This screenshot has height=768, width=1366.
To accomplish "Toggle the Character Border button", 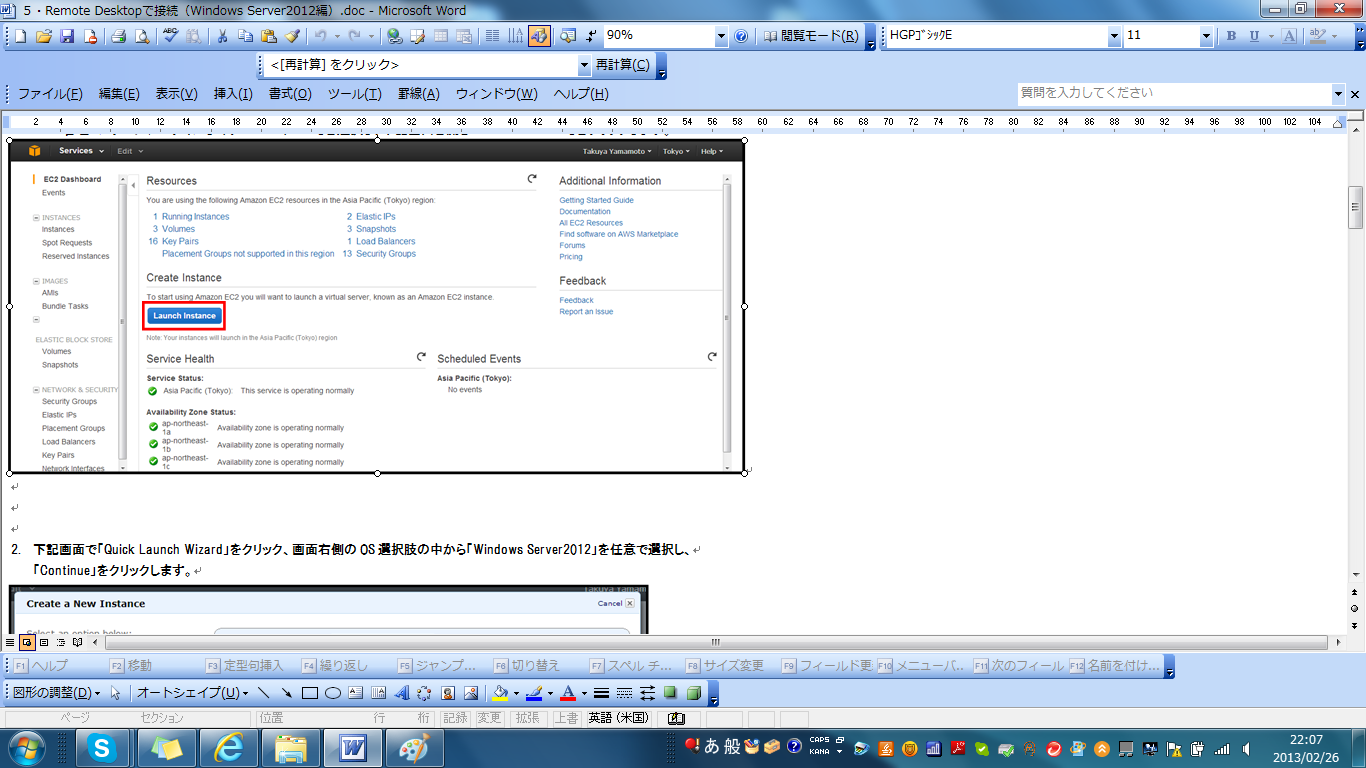I will pyautogui.click(x=1289, y=36).
